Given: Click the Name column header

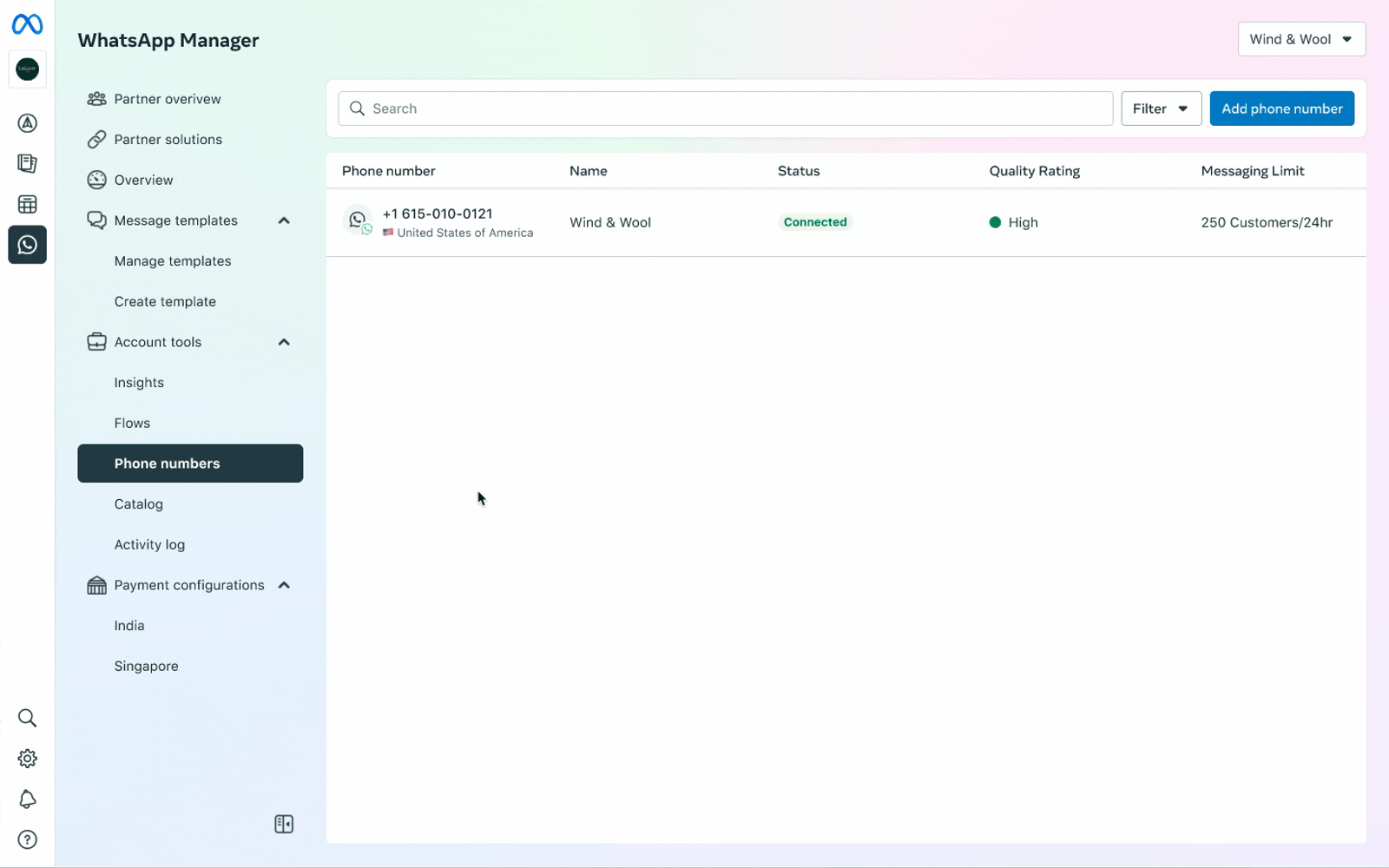Looking at the screenshot, I should click(x=589, y=171).
